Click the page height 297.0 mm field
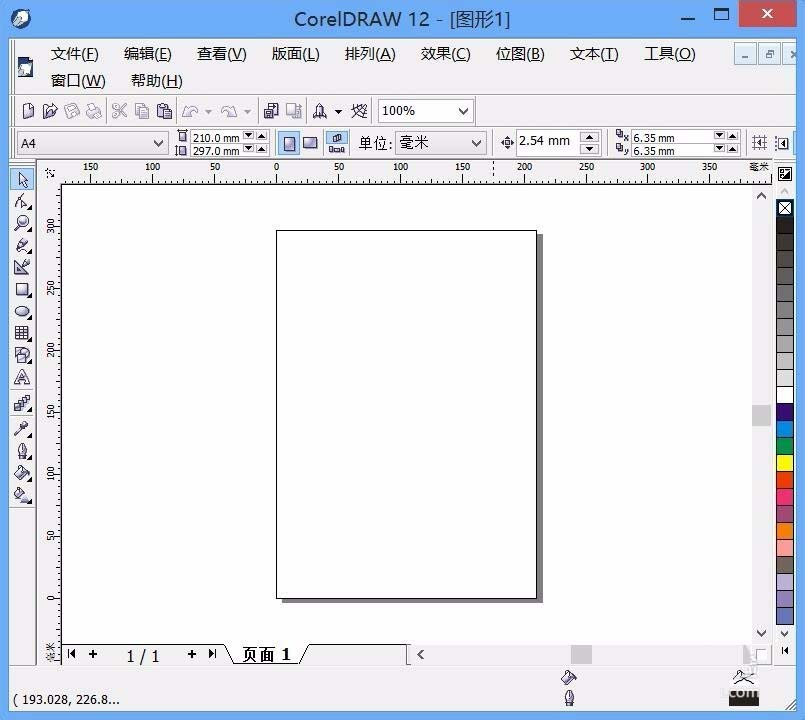 tap(217, 150)
